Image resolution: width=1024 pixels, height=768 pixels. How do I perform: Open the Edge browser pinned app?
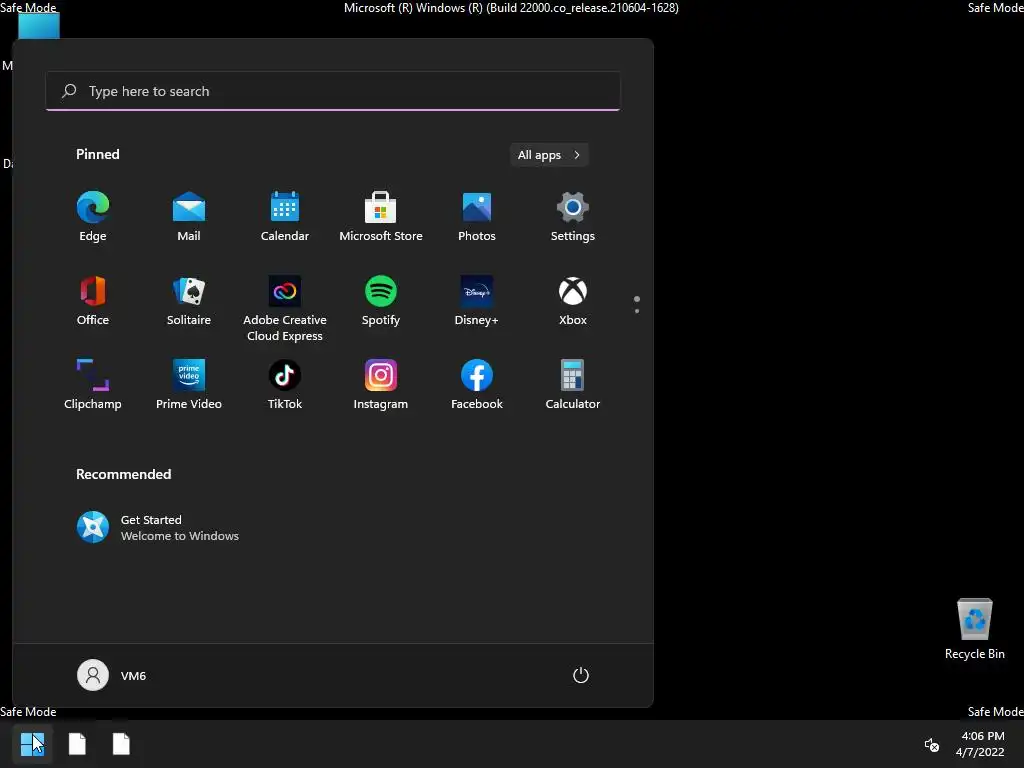[x=93, y=217]
